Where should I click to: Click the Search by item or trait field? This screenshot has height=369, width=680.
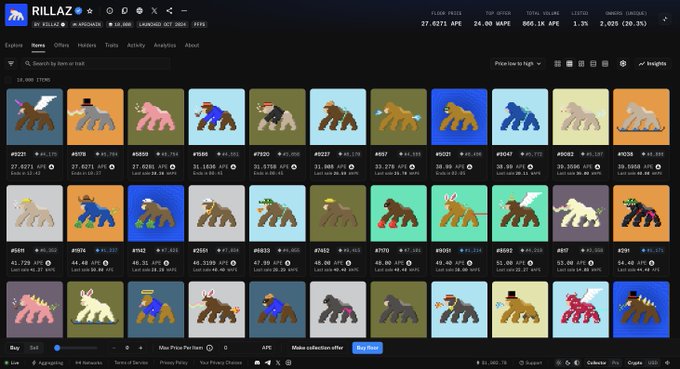click(x=96, y=64)
